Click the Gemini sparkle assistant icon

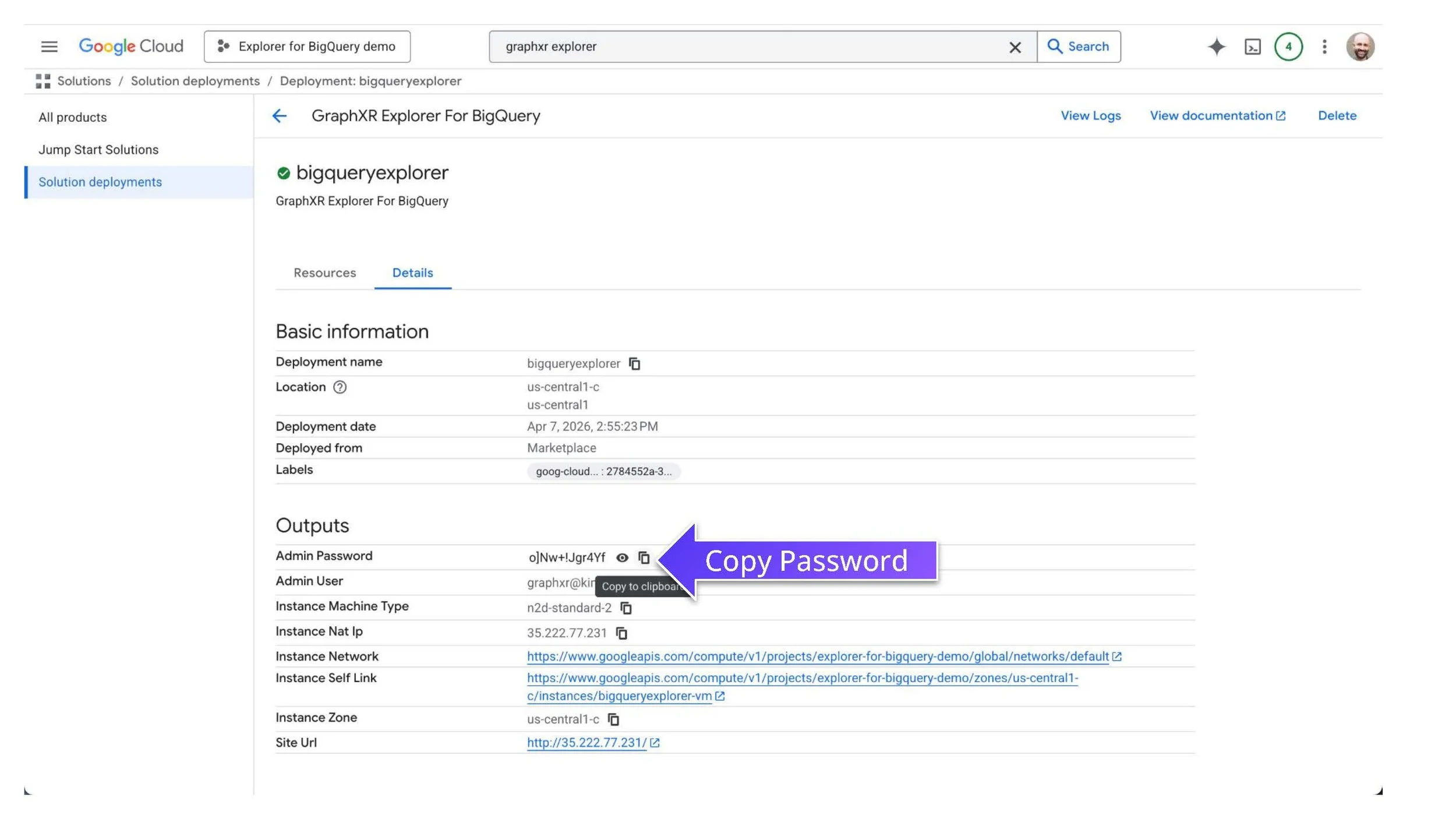[x=1216, y=47]
